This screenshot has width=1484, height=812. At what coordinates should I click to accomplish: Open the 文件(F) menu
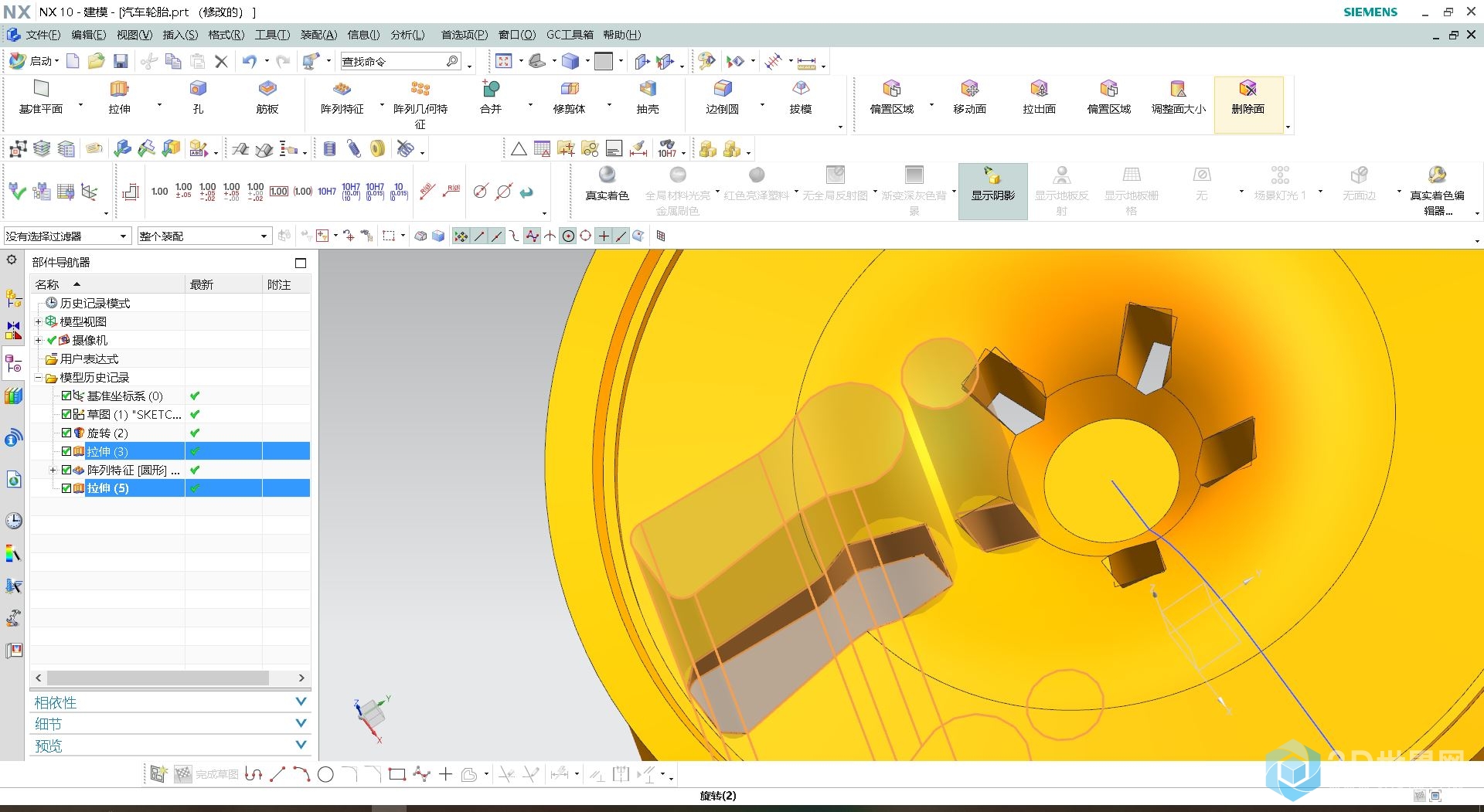(x=43, y=35)
